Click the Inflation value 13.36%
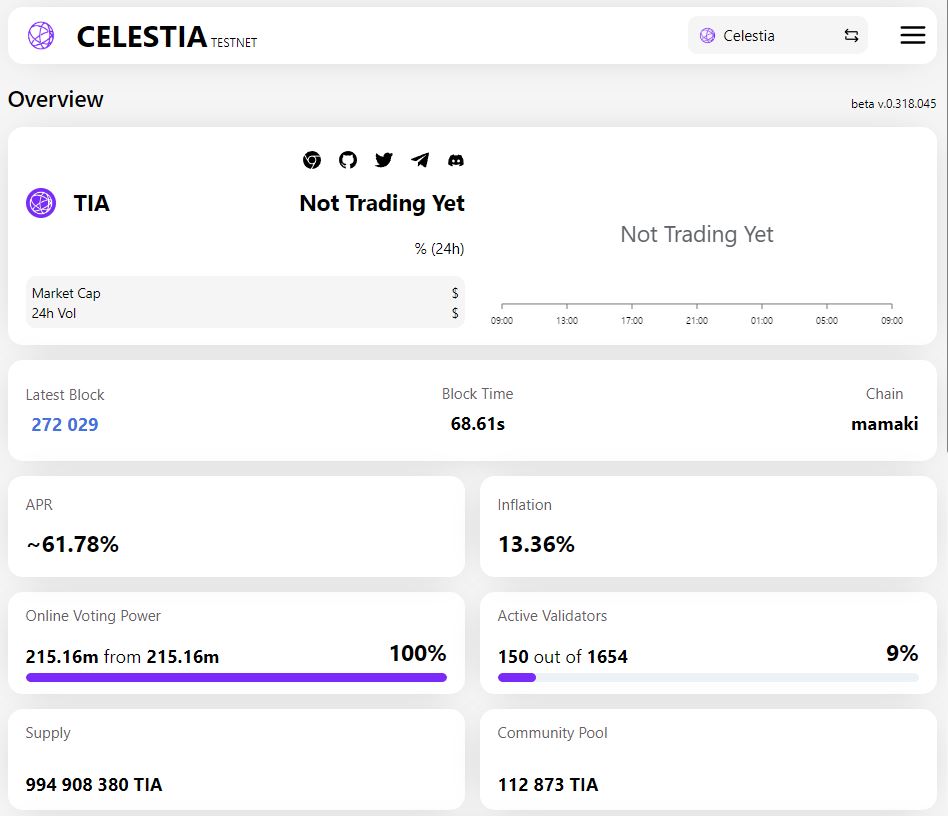 click(536, 544)
